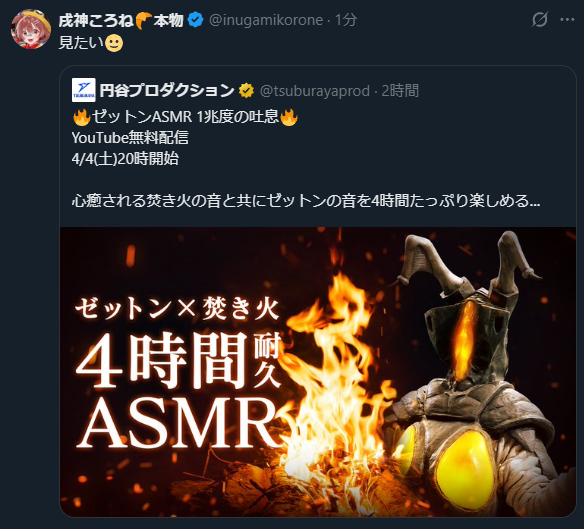The width and height of the screenshot is (584, 529).
Task: Click the blue verified badge beside 本物
Action: click(195, 20)
